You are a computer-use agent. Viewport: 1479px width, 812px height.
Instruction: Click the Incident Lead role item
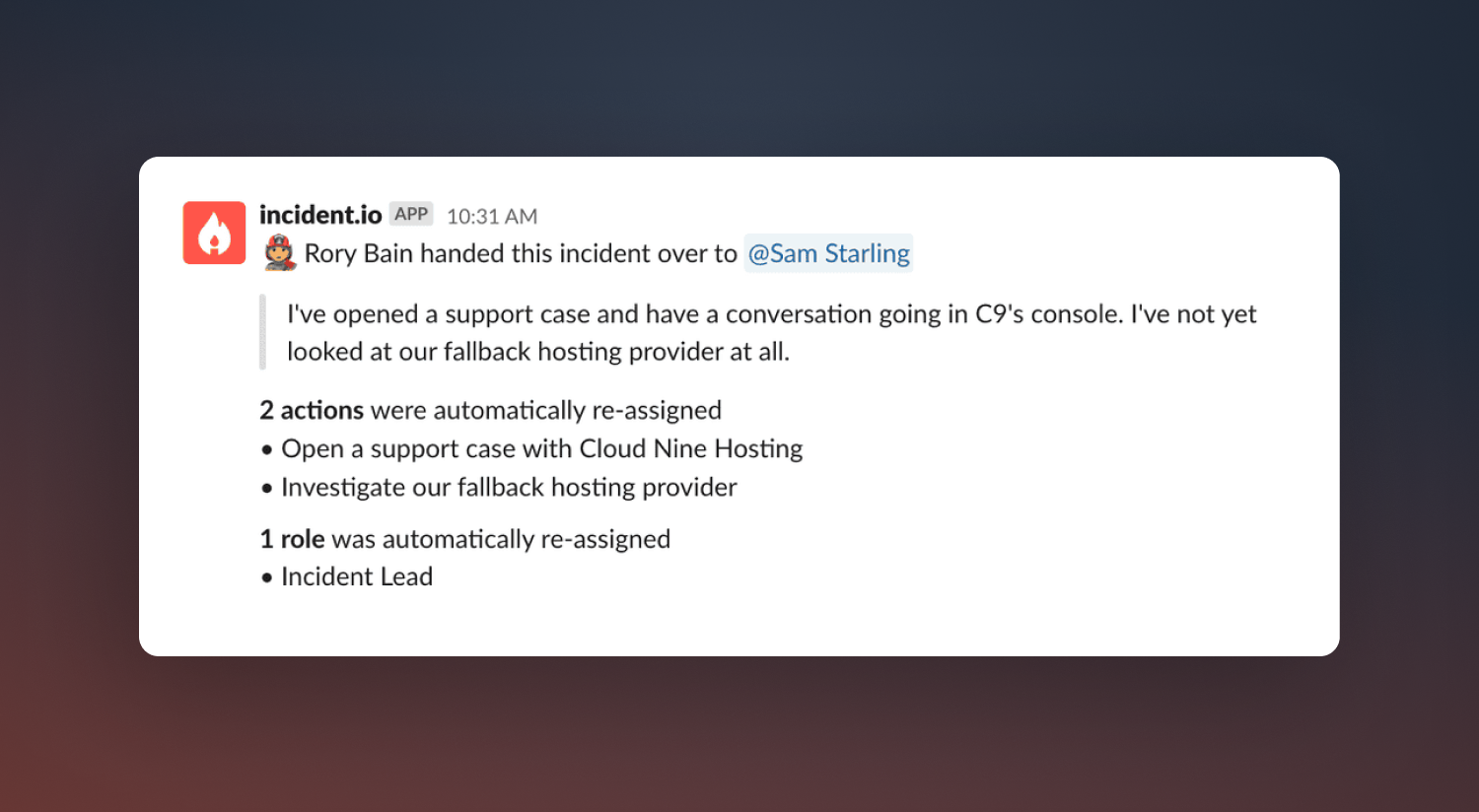pos(357,576)
